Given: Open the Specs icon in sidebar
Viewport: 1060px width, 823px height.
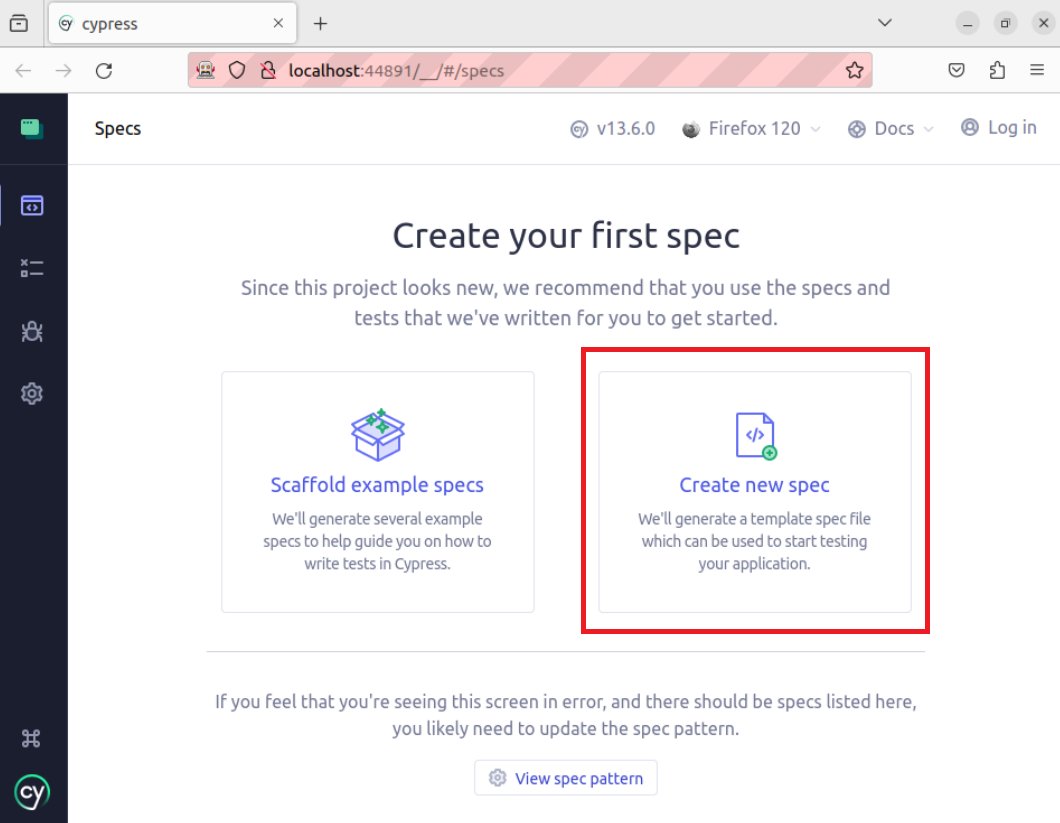Looking at the screenshot, I should (x=32, y=206).
